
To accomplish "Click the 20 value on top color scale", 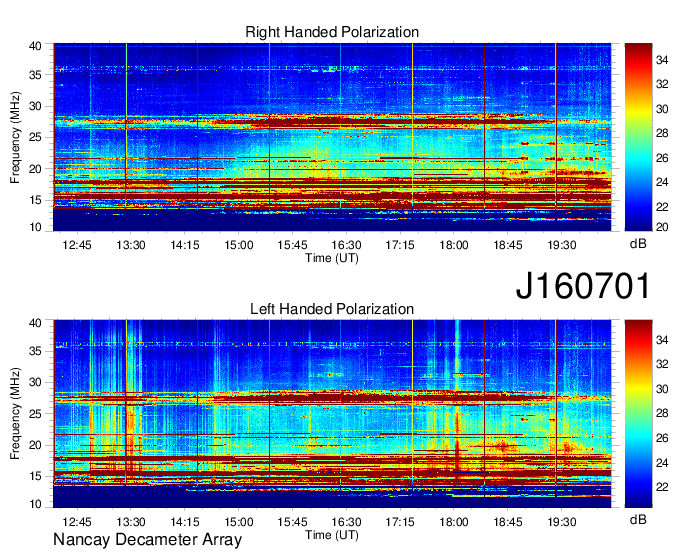I will 662,227.
